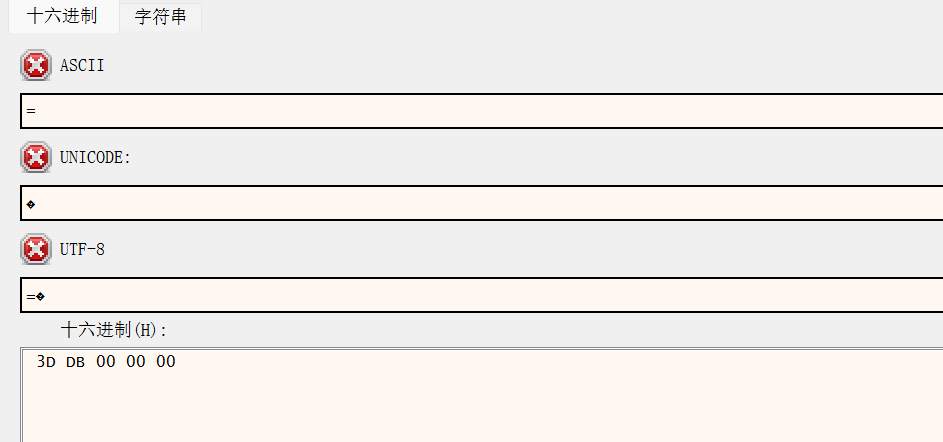Click the 十六进制(H): label

pyautogui.click(x=115, y=329)
